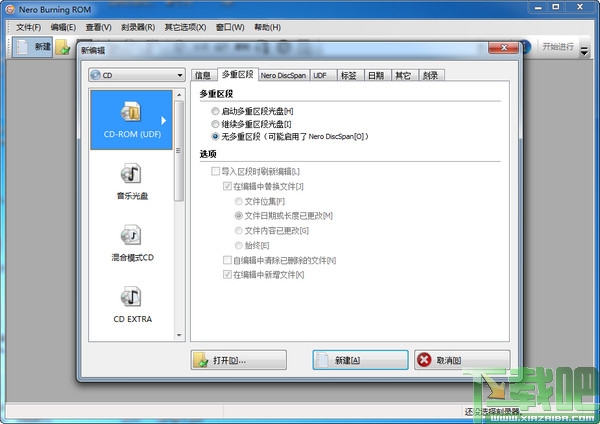600x424 pixels.
Task: Choose 文件内容已更改 radio option
Action: click(239, 230)
